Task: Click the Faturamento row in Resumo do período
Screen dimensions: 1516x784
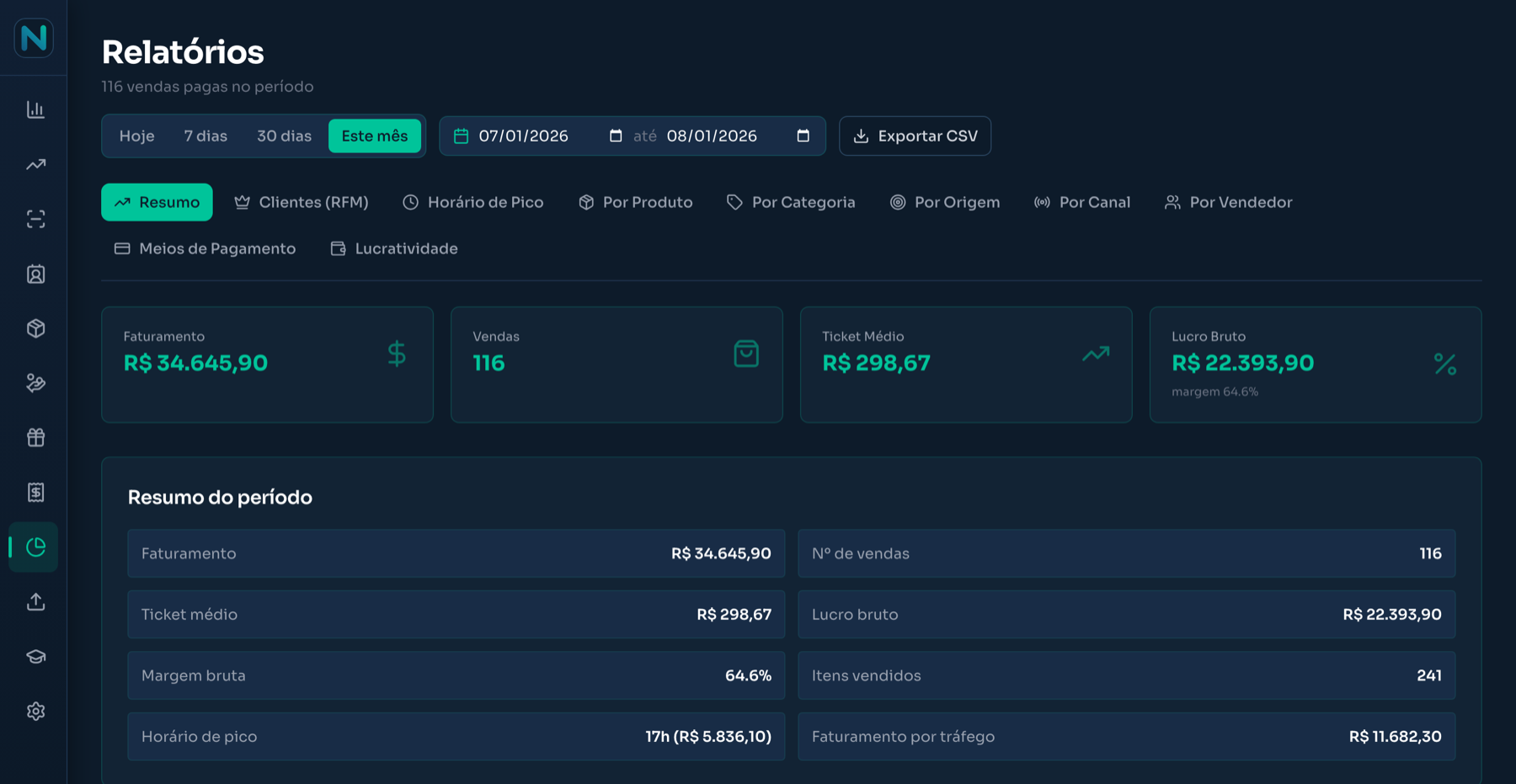Action: click(x=456, y=553)
